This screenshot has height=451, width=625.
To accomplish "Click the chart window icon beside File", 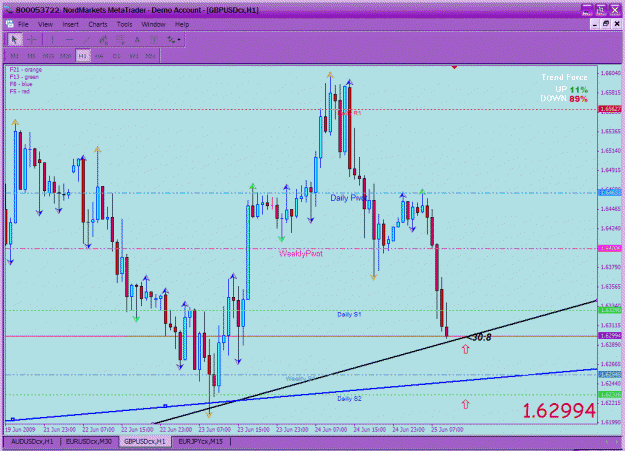I will [x=10, y=24].
